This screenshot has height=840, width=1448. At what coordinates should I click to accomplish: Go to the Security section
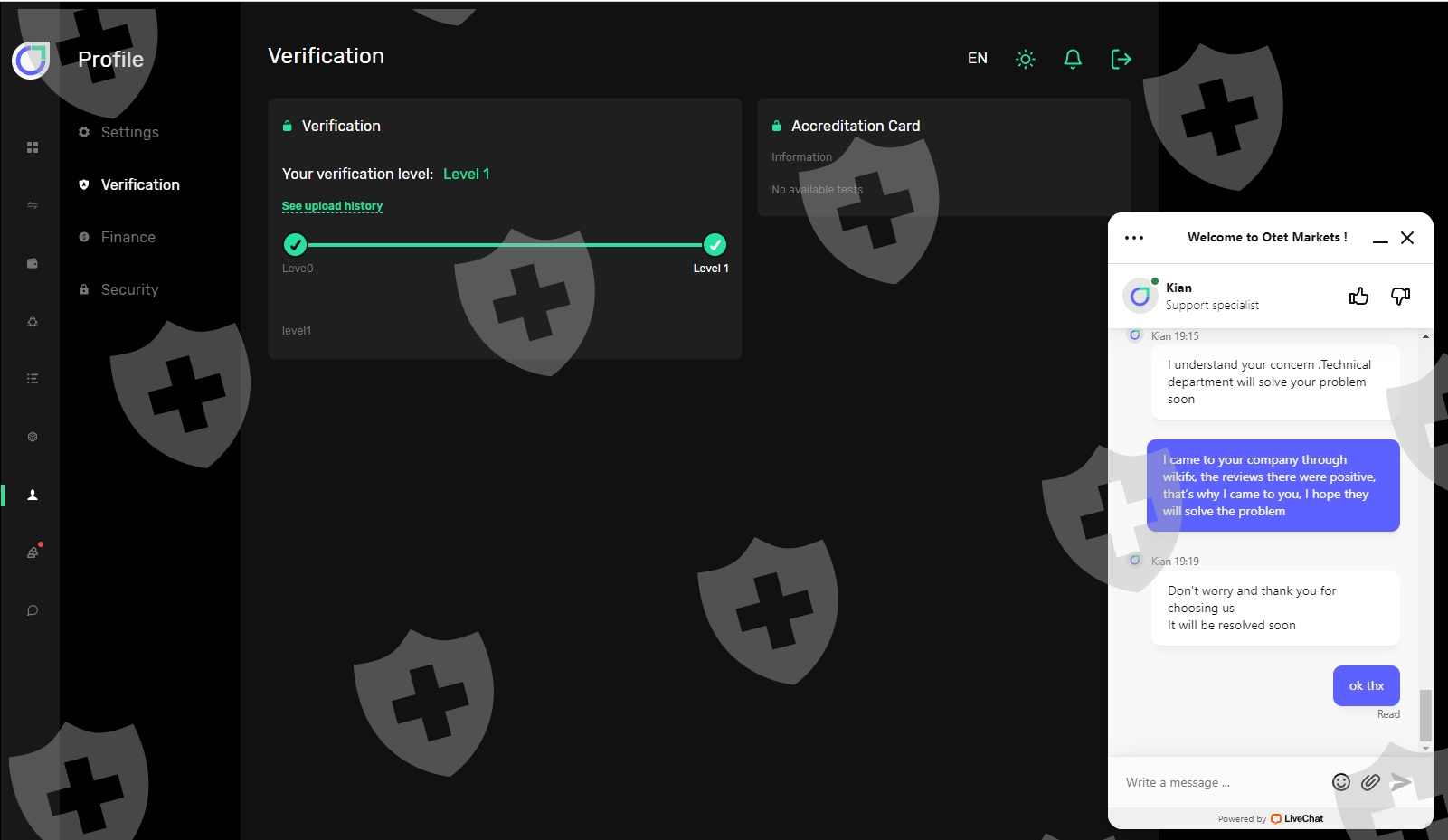tap(129, 289)
